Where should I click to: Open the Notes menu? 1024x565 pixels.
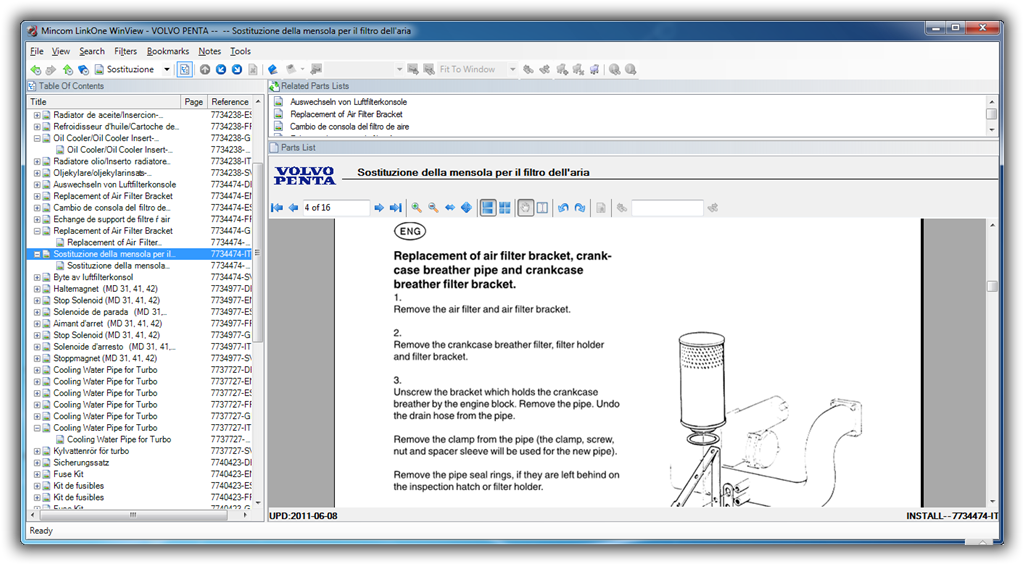coord(210,51)
